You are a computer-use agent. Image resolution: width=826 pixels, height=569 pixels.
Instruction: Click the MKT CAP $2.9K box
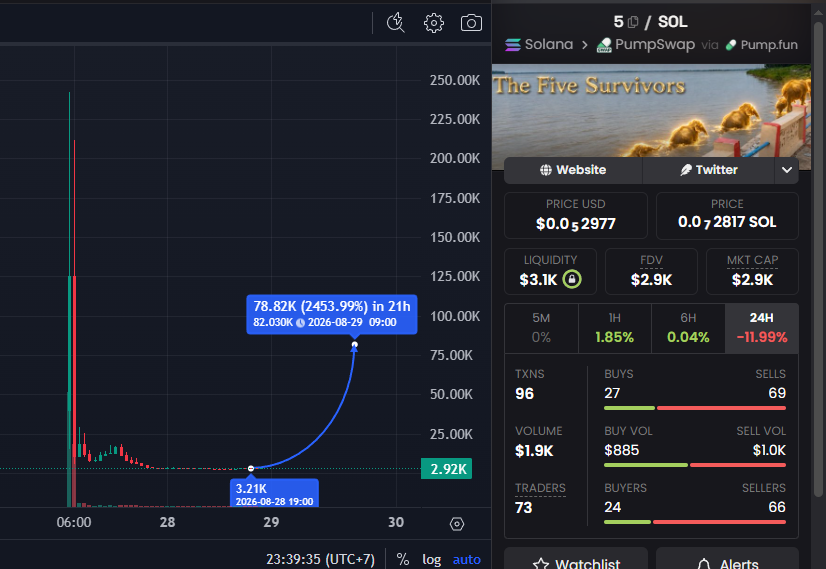point(752,271)
